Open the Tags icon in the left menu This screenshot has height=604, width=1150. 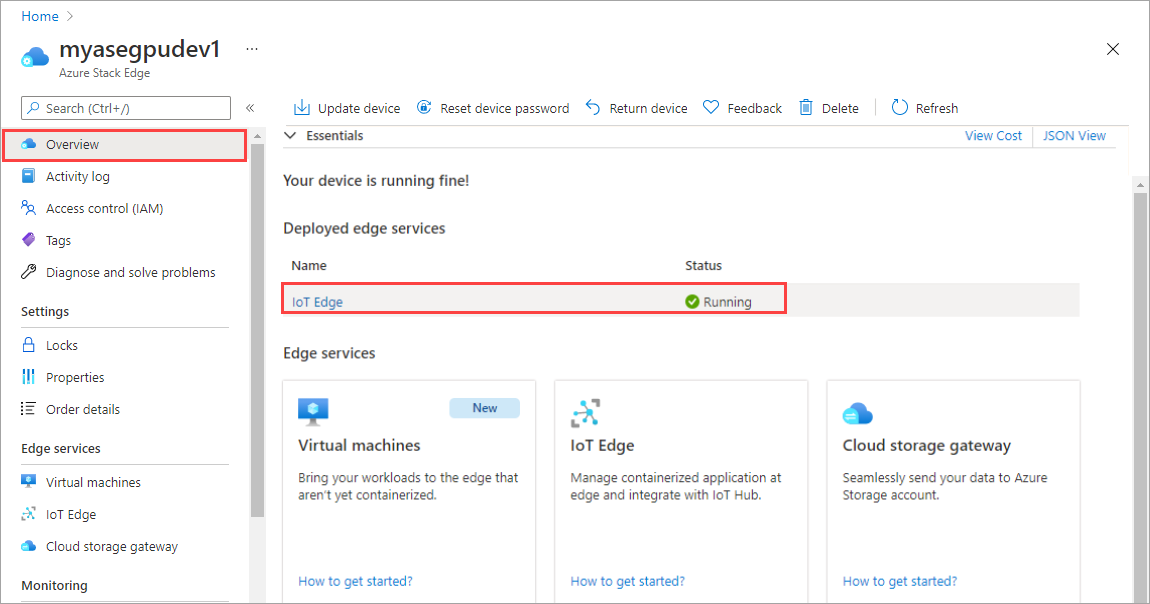pos(29,239)
